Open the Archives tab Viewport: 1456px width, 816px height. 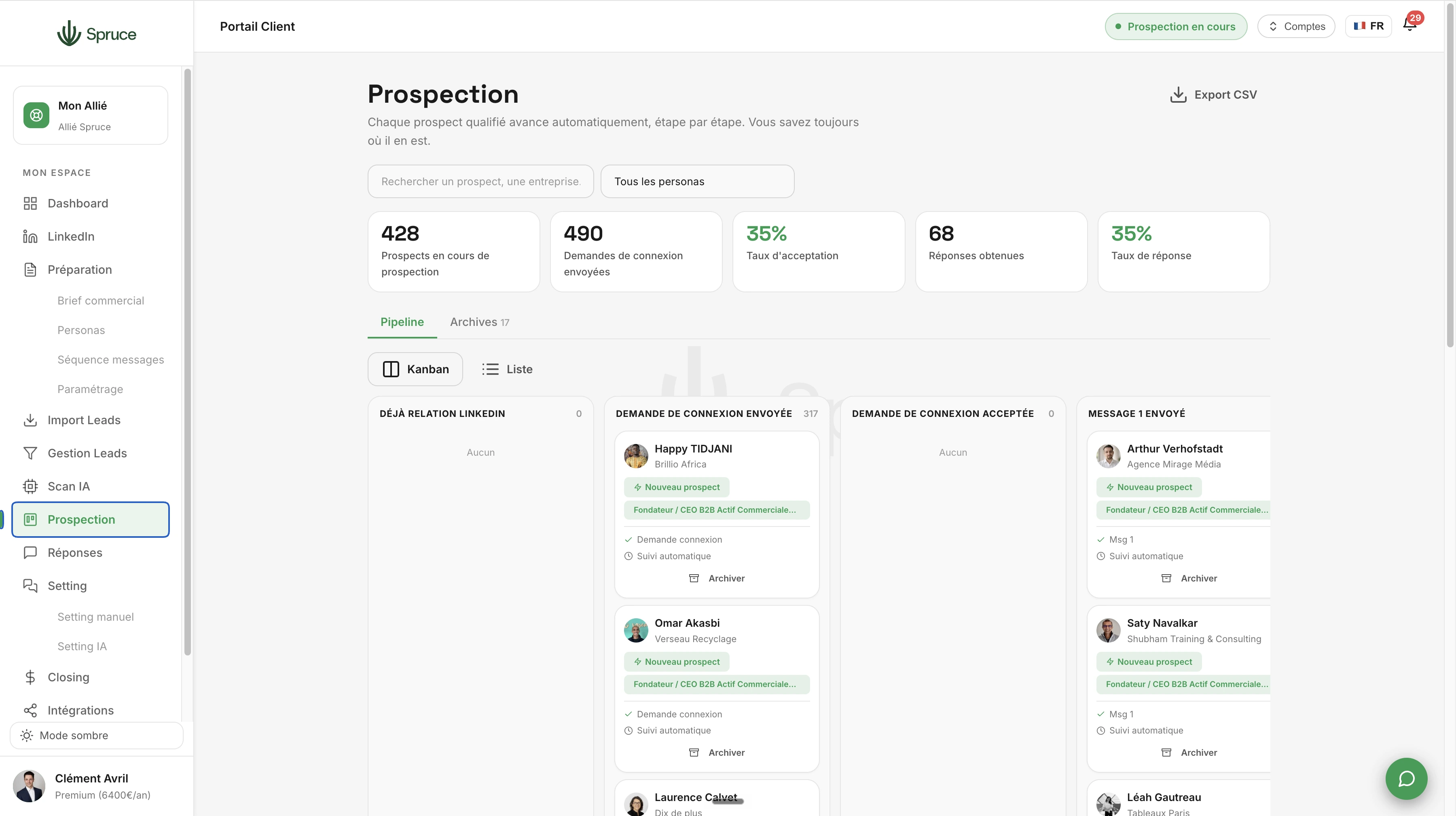coord(479,322)
